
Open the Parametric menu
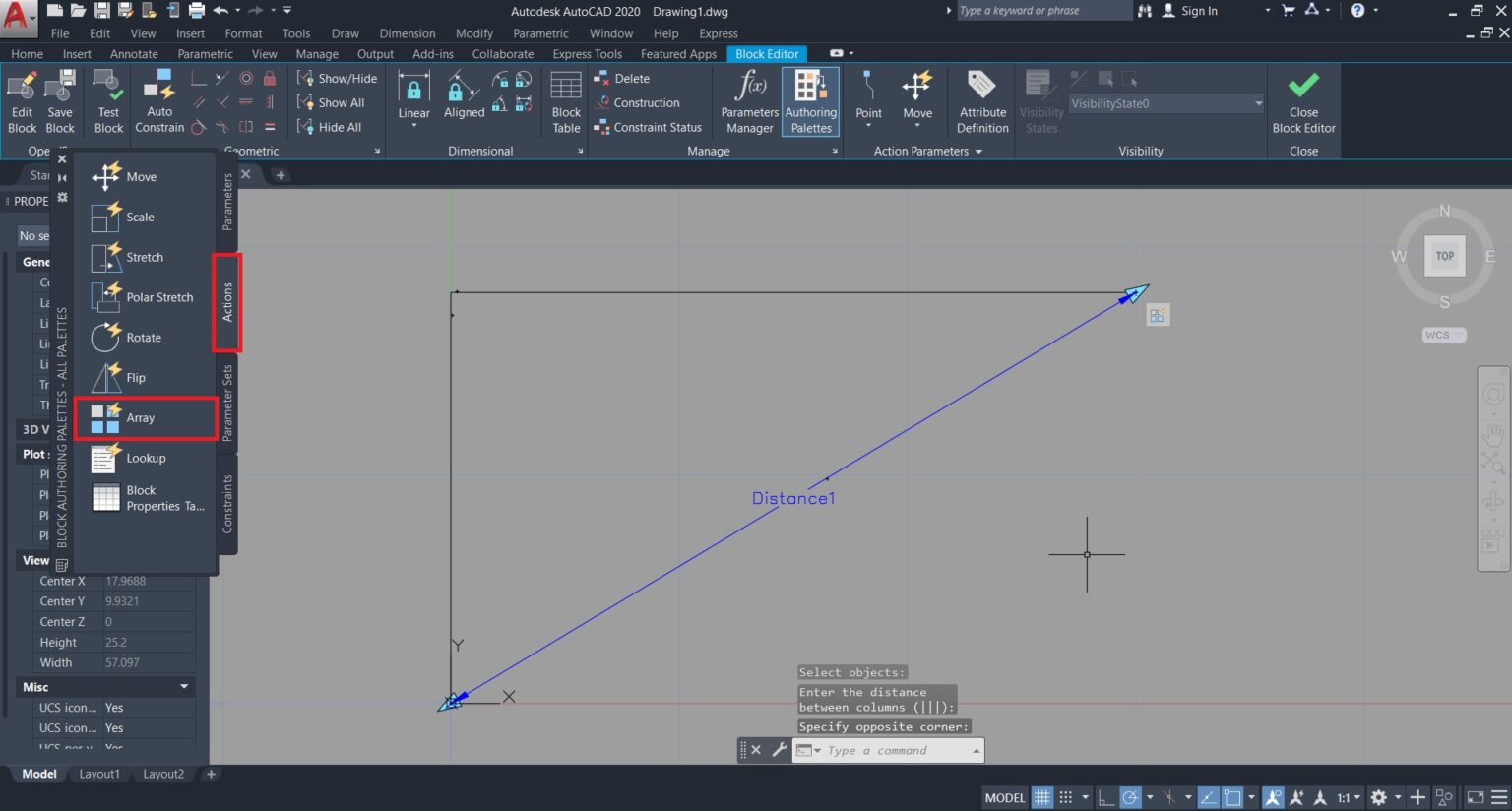[540, 33]
